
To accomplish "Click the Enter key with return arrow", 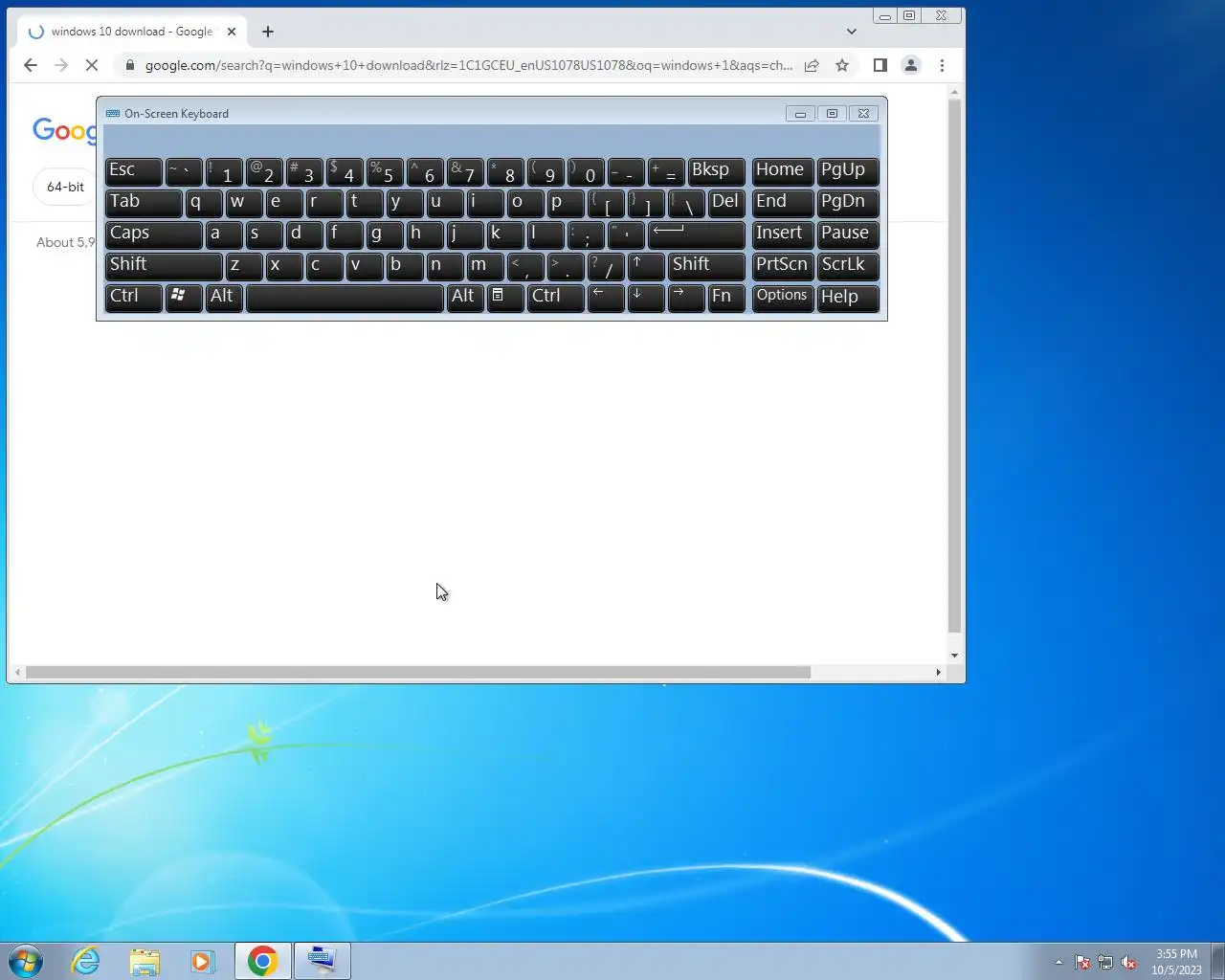I will click(697, 234).
